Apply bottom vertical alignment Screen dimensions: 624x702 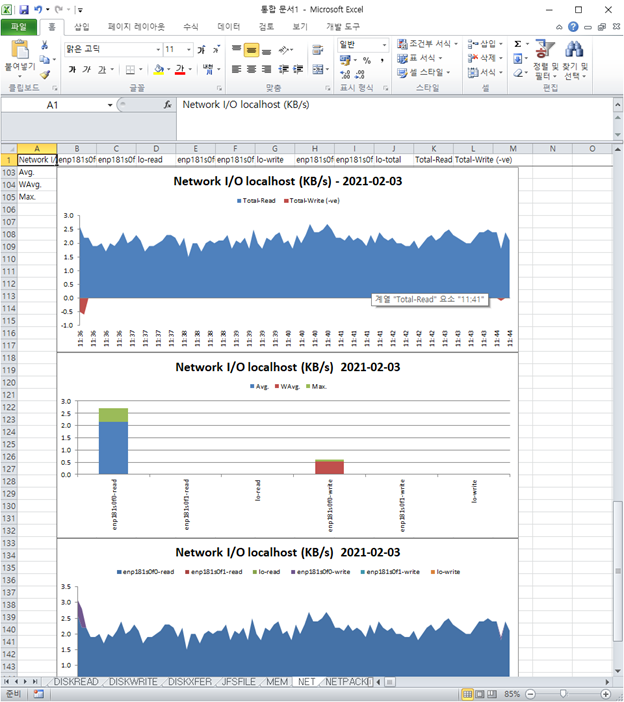pos(267,50)
